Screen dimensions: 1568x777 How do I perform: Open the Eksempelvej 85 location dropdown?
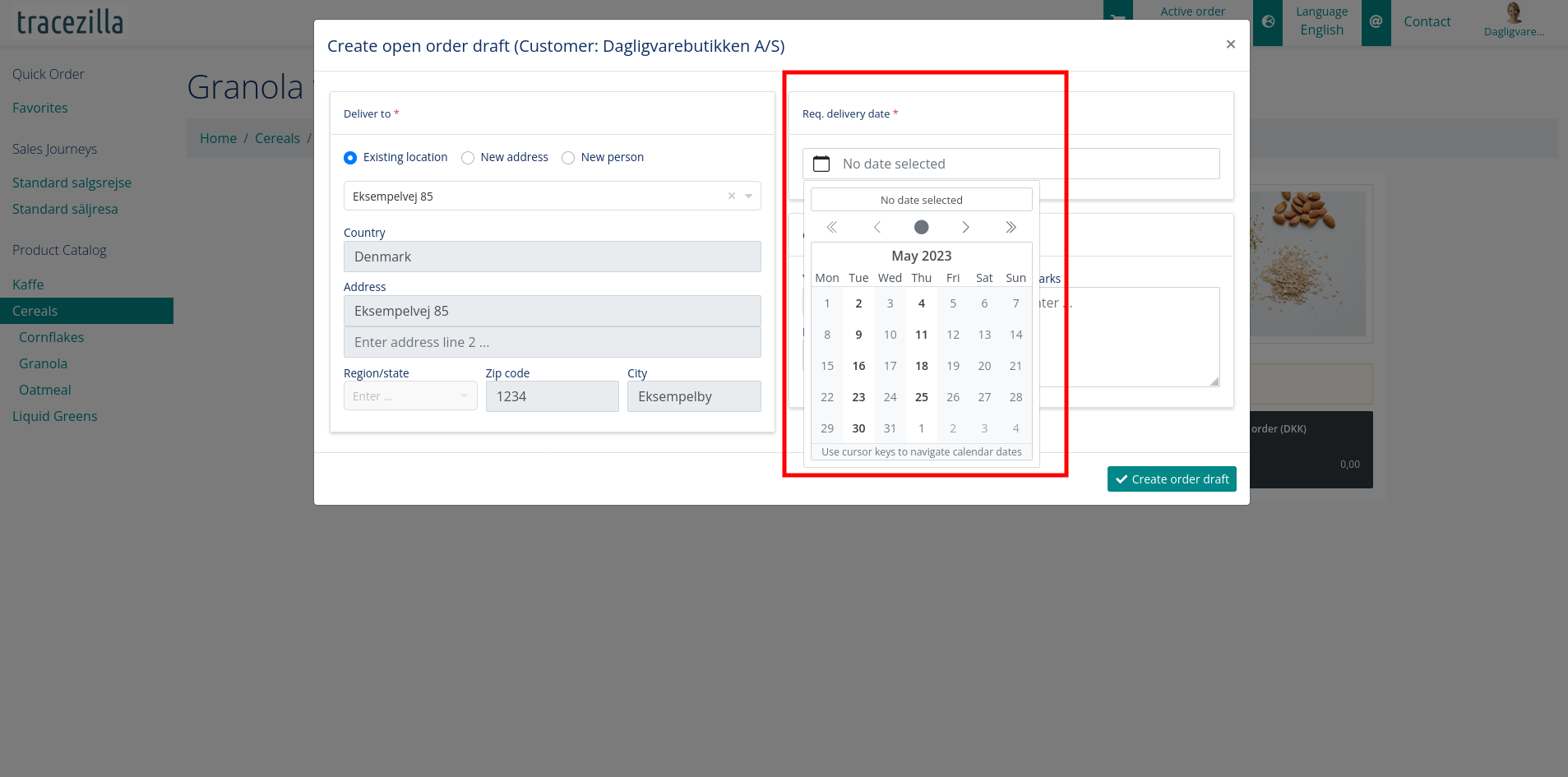click(748, 196)
